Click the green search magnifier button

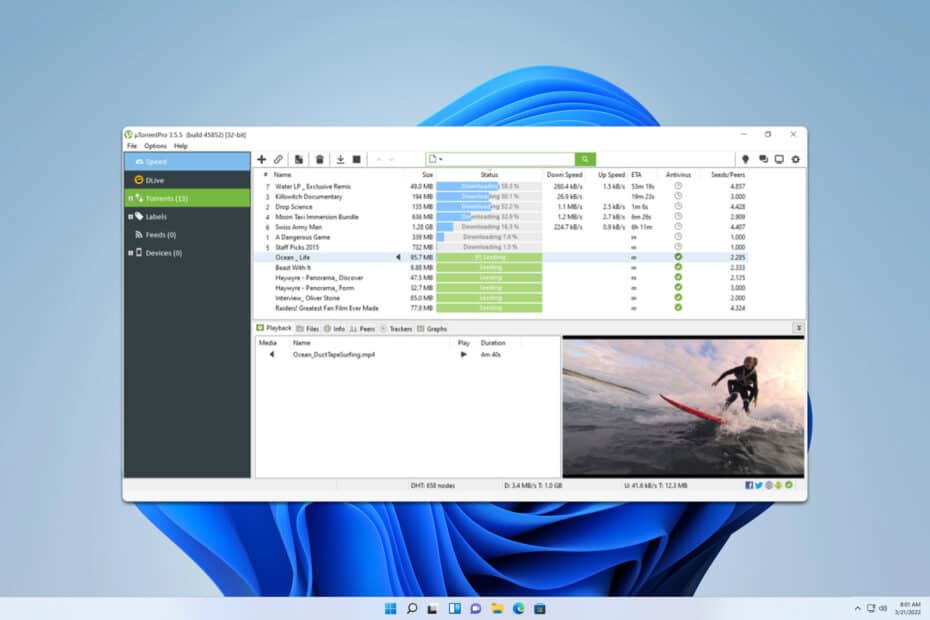point(585,159)
